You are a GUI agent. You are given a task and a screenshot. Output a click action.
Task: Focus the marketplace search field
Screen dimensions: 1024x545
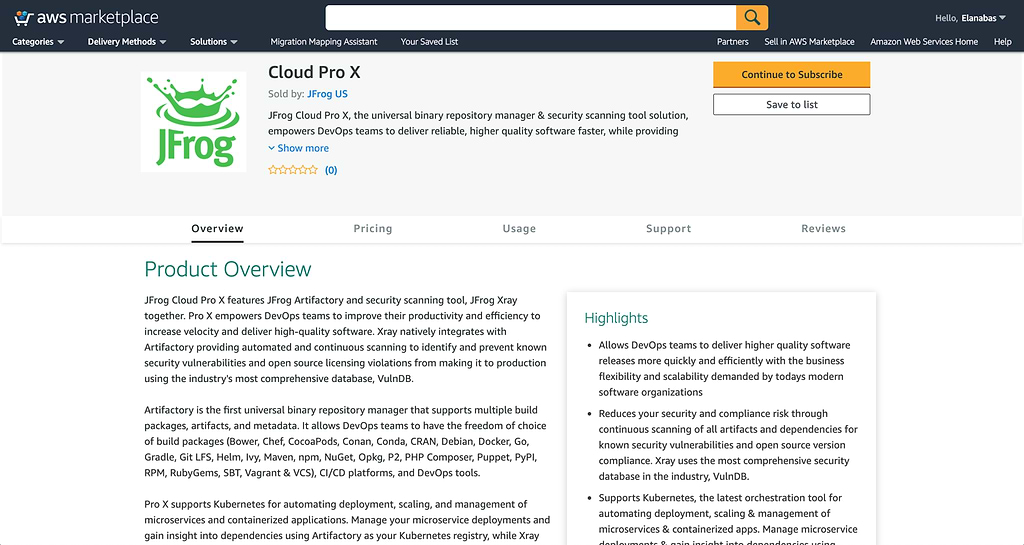pyautogui.click(x=530, y=18)
